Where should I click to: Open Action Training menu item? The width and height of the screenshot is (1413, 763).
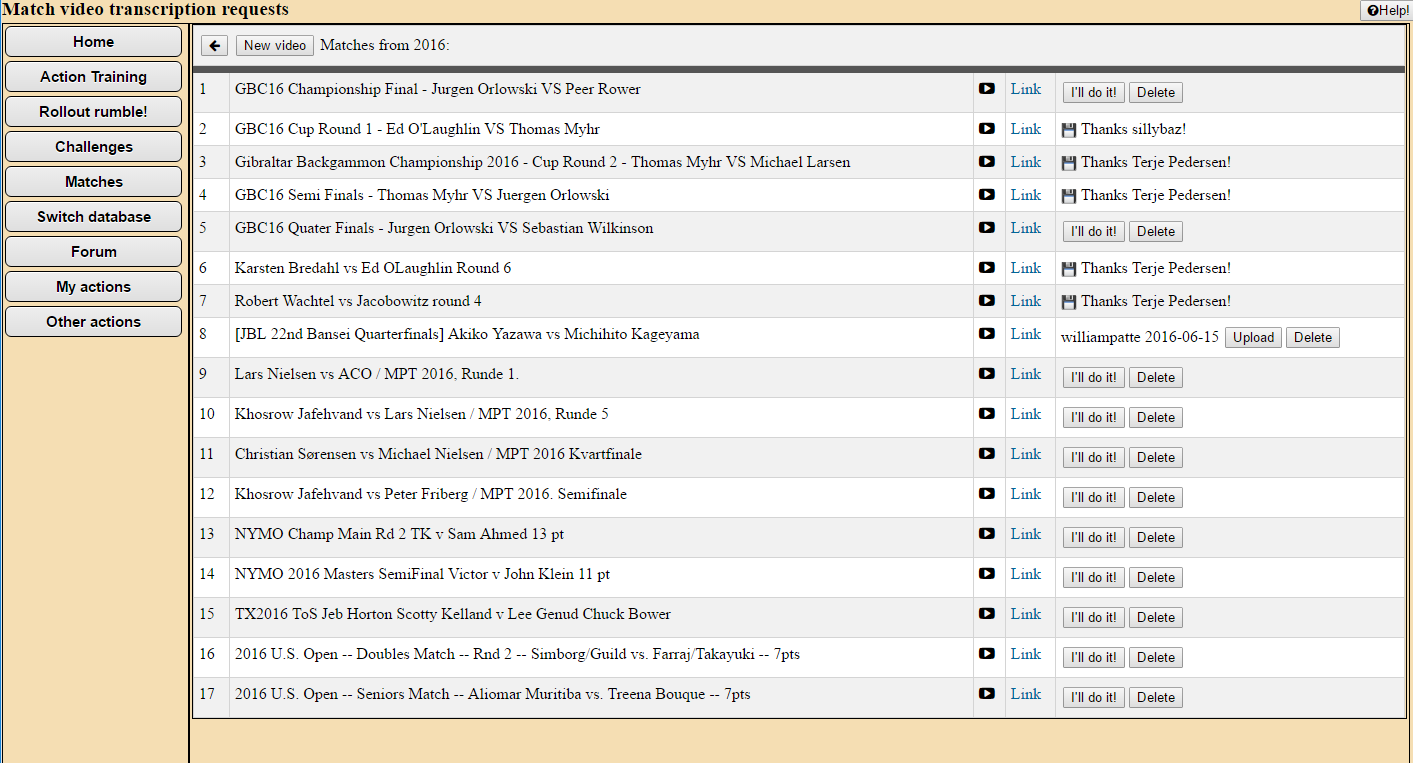click(x=93, y=77)
